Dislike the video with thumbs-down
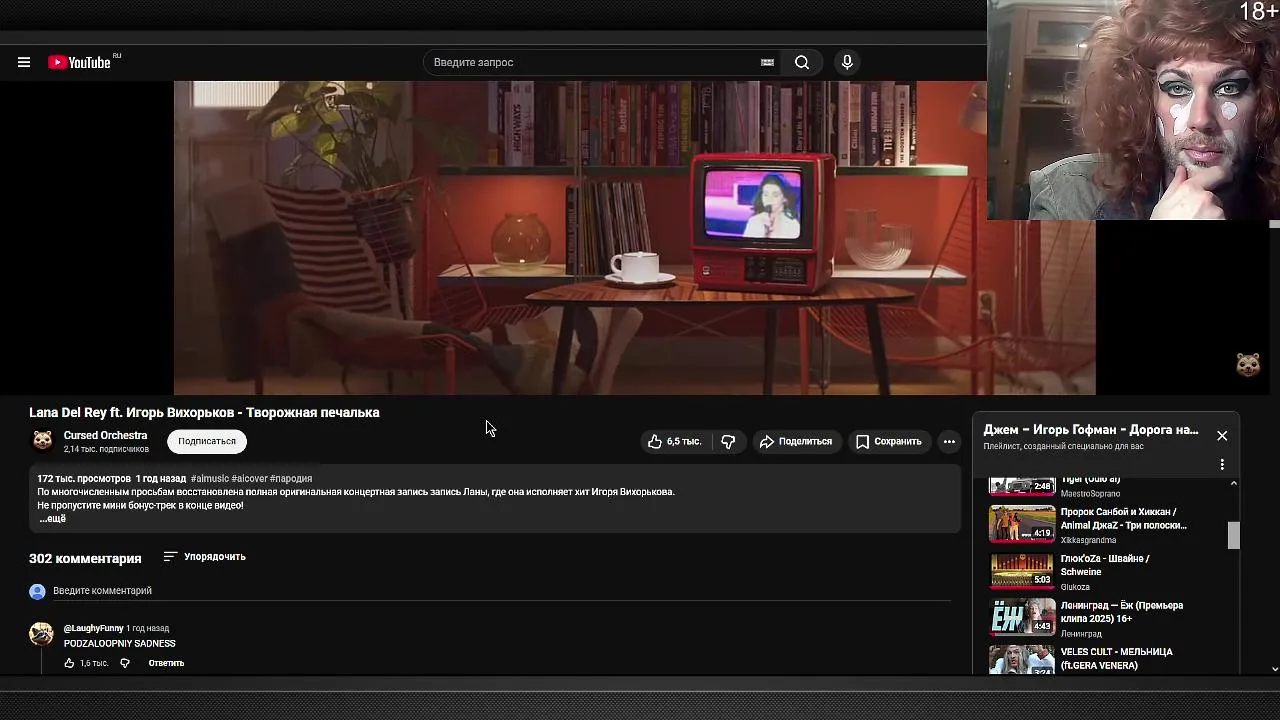Image resolution: width=1280 pixels, height=720 pixels. (728, 441)
